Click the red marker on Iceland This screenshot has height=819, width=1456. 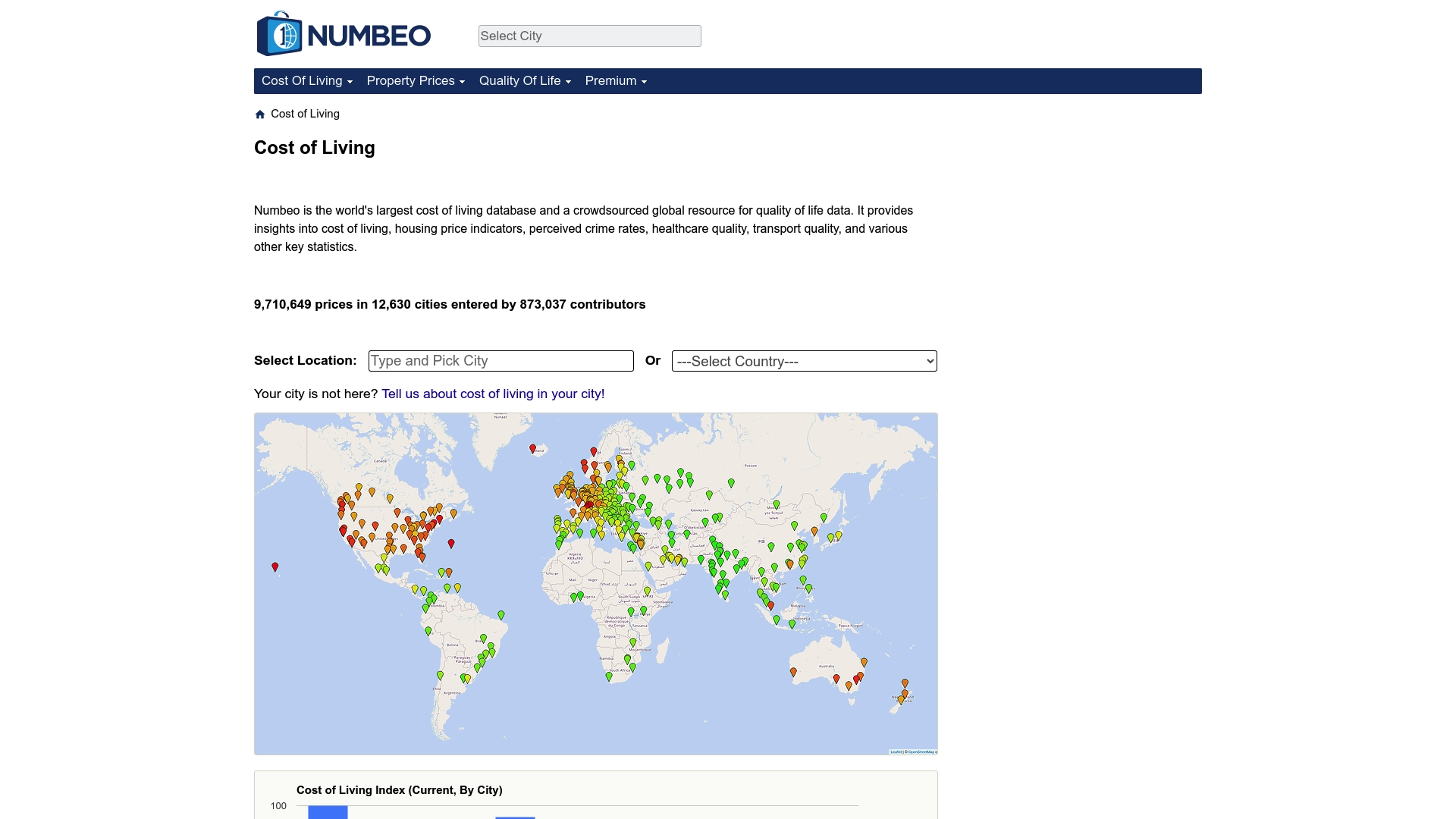point(534,449)
